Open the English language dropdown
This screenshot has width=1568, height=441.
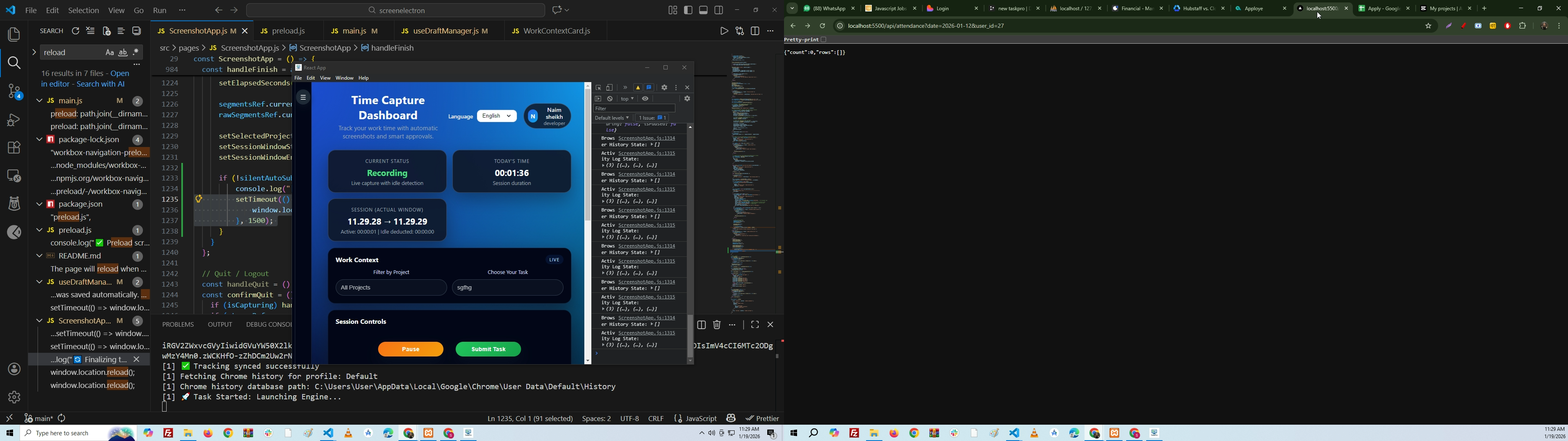(497, 116)
